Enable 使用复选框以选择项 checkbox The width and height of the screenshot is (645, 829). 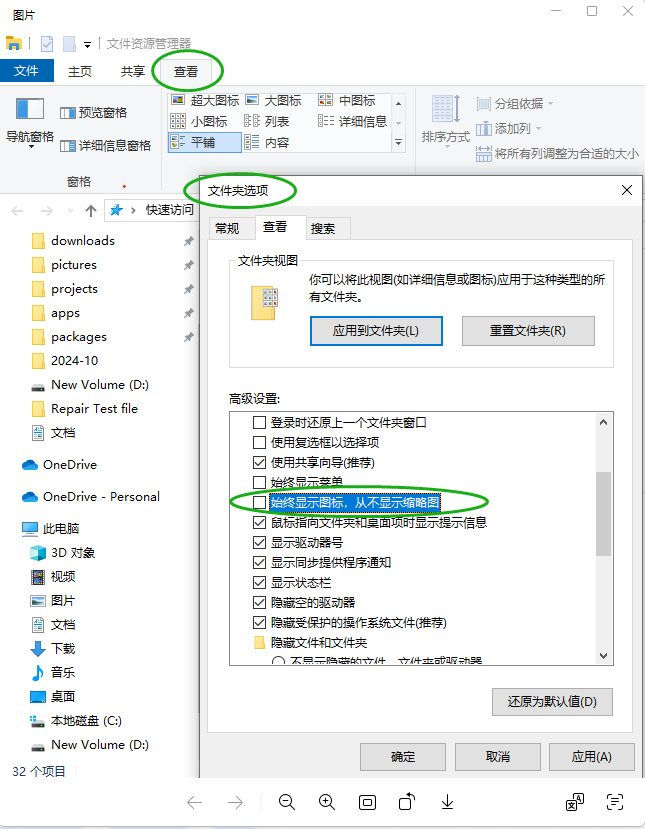tap(259, 442)
